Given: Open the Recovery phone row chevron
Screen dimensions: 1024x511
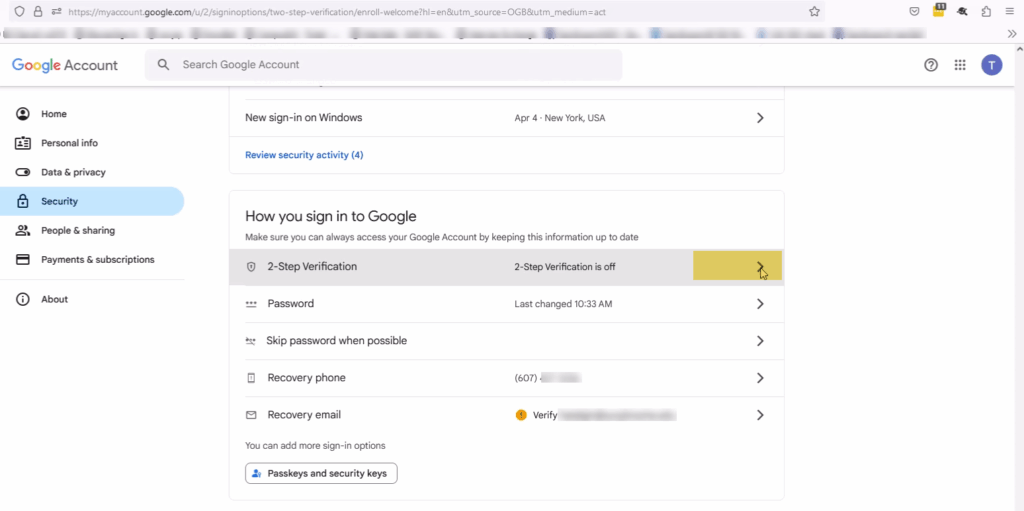Looking at the screenshot, I should (760, 378).
